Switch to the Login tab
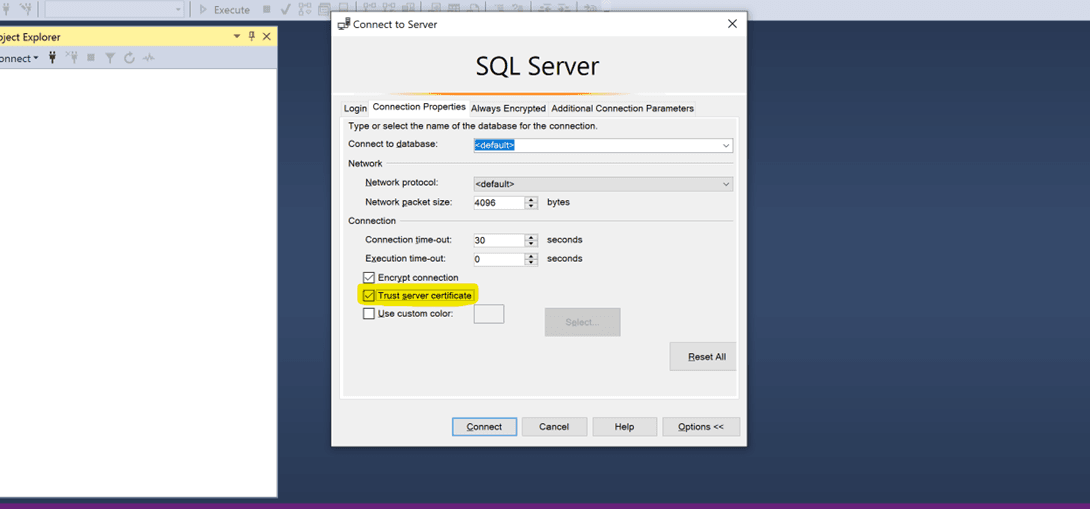1090x509 pixels. [355, 108]
